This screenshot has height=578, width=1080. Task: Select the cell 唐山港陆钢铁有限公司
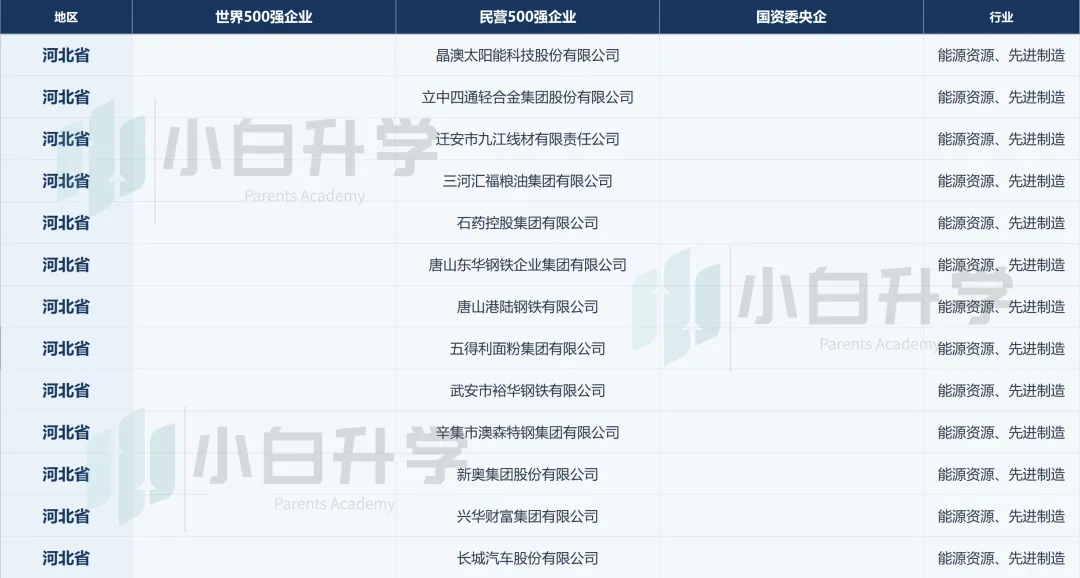(x=528, y=307)
